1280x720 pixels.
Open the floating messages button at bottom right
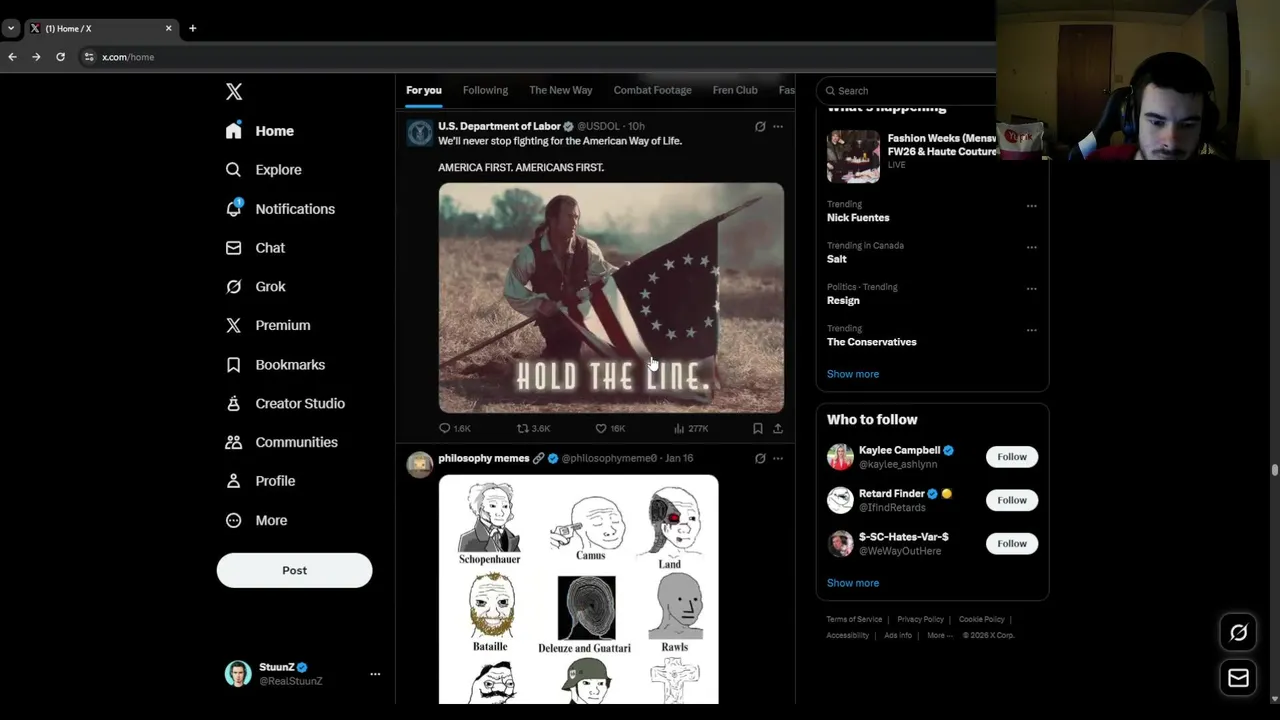click(x=1238, y=678)
